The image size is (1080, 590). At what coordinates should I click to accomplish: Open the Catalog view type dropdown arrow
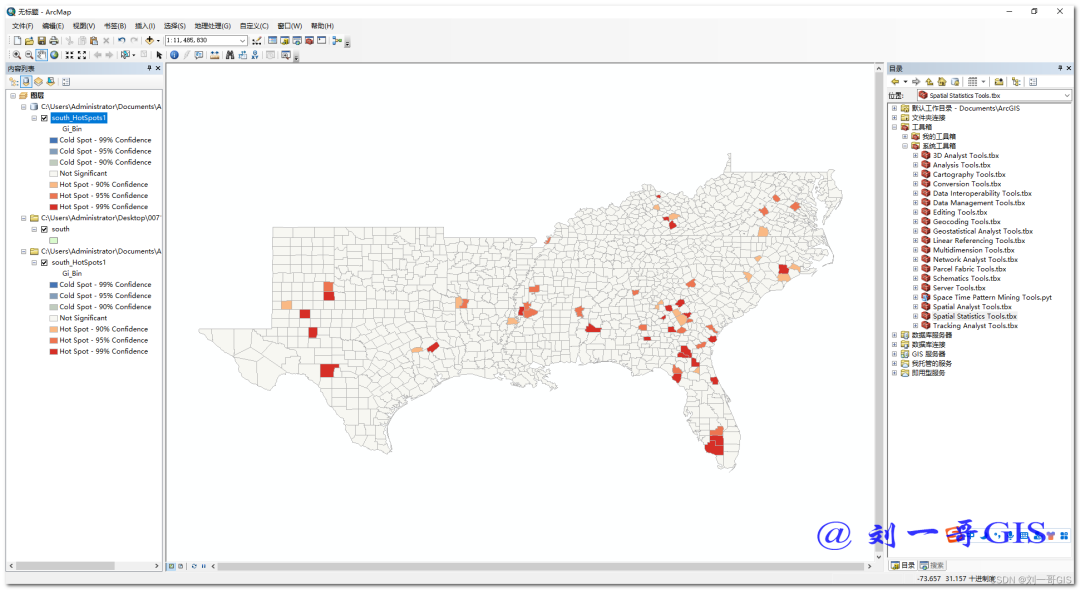click(984, 82)
